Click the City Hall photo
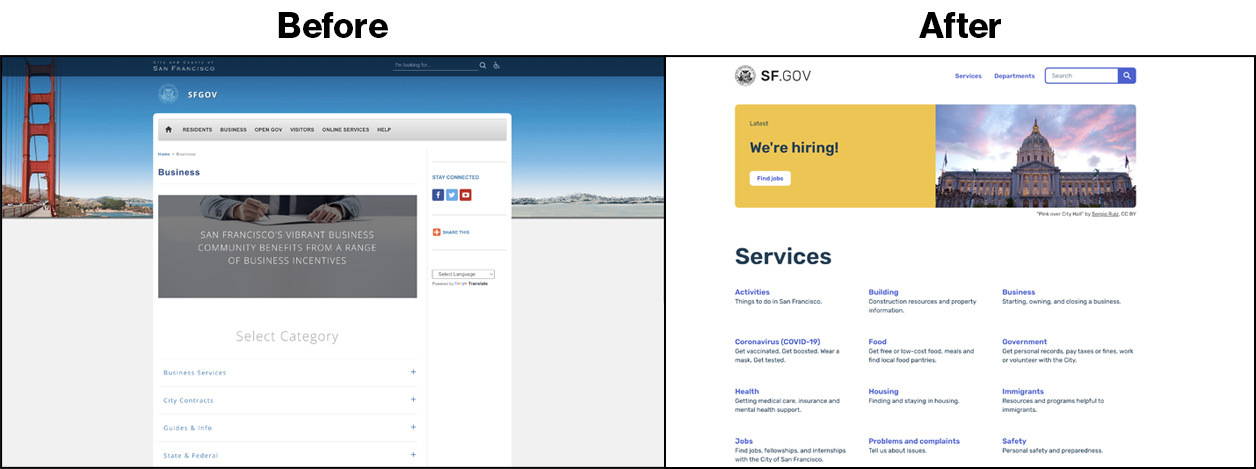1256x469 pixels. 1035,156
